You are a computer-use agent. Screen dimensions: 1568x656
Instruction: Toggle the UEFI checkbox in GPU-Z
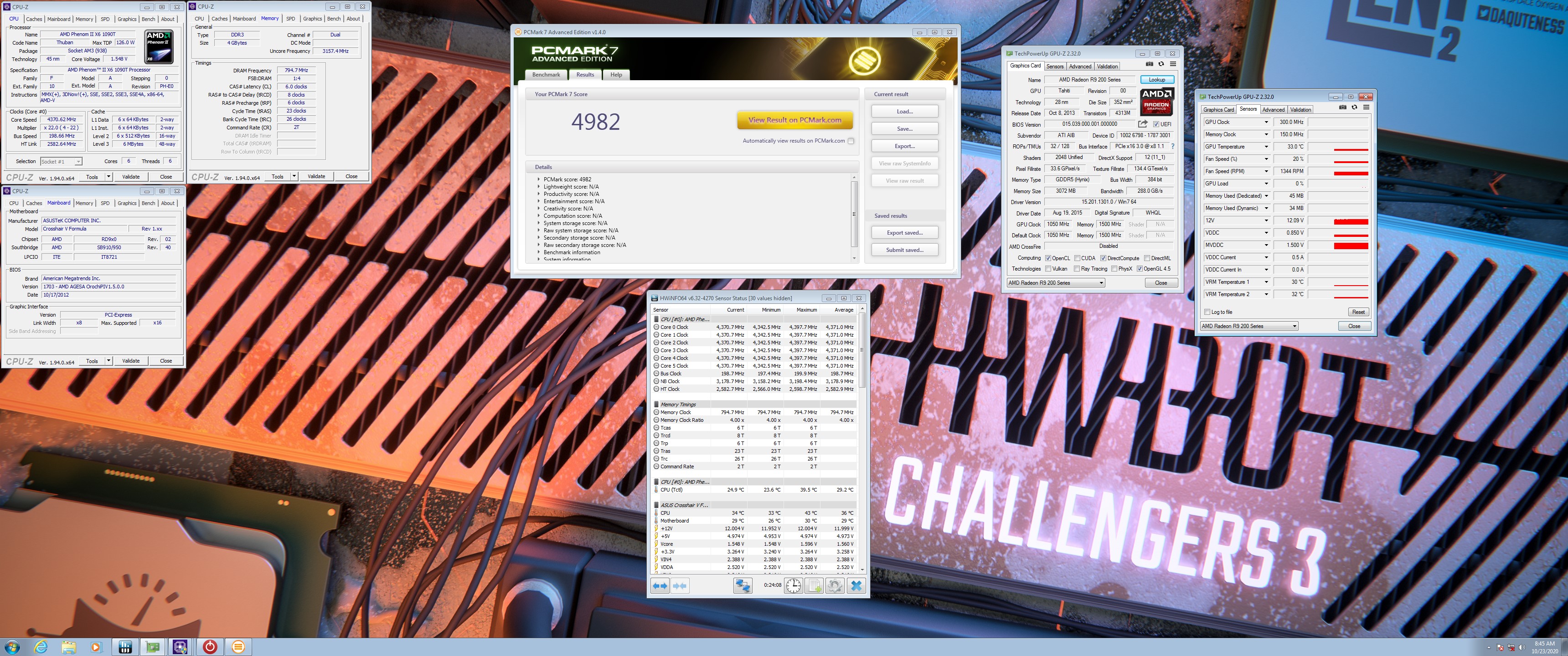(1156, 124)
